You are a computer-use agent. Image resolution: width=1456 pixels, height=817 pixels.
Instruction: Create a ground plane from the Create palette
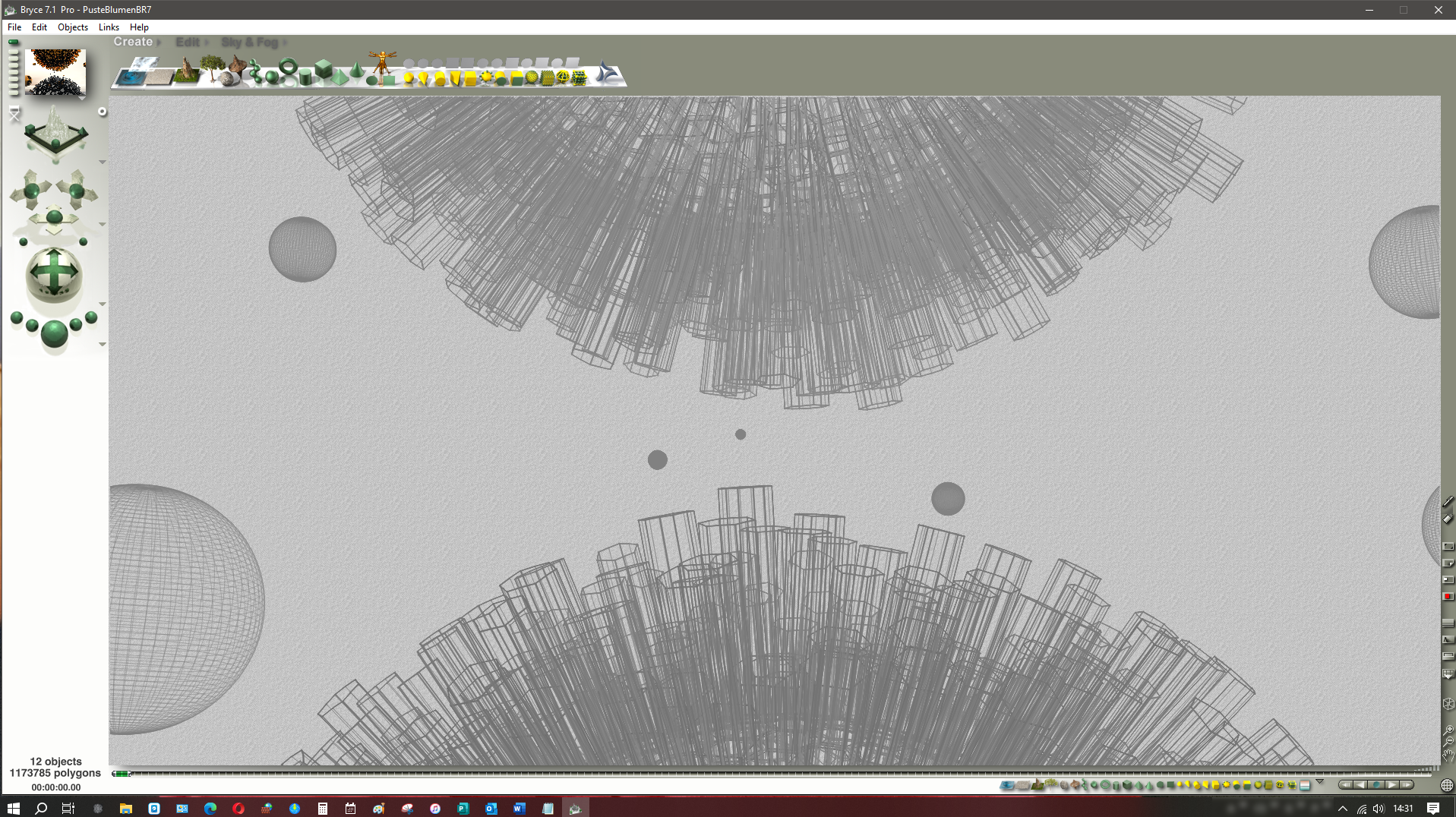click(x=159, y=78)
